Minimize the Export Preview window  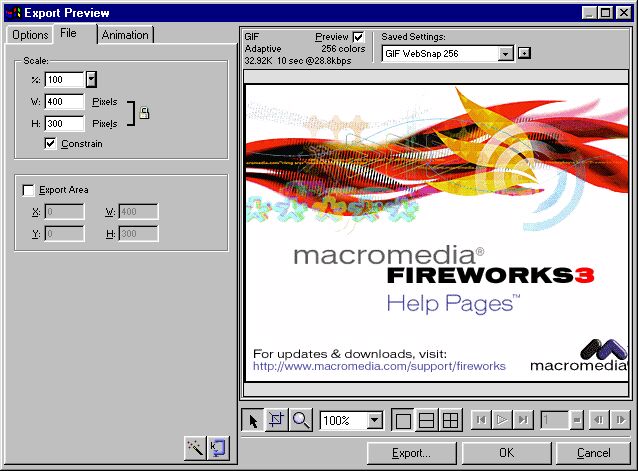(589, 13)
